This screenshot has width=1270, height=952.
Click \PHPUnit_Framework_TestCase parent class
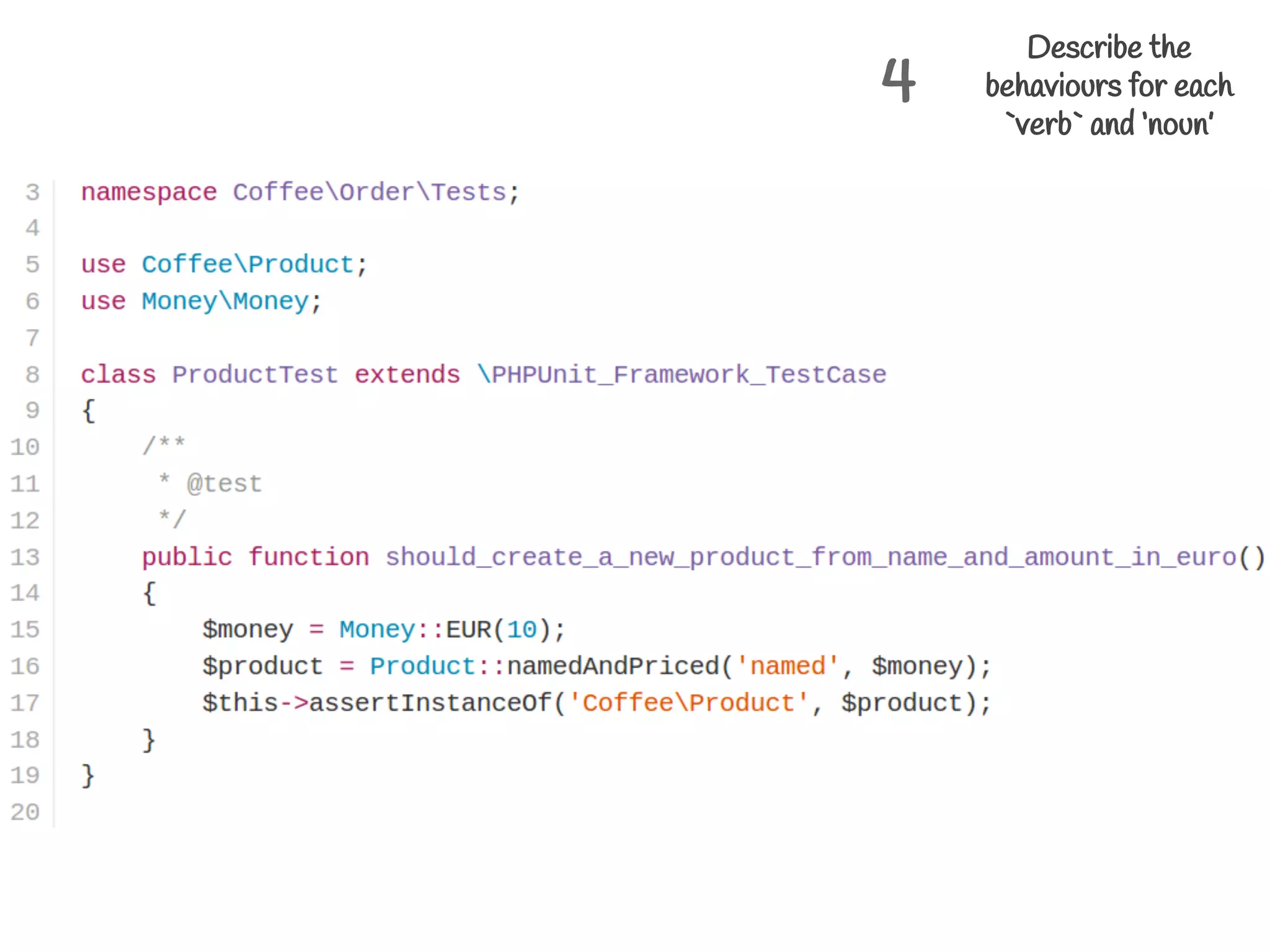682,374
